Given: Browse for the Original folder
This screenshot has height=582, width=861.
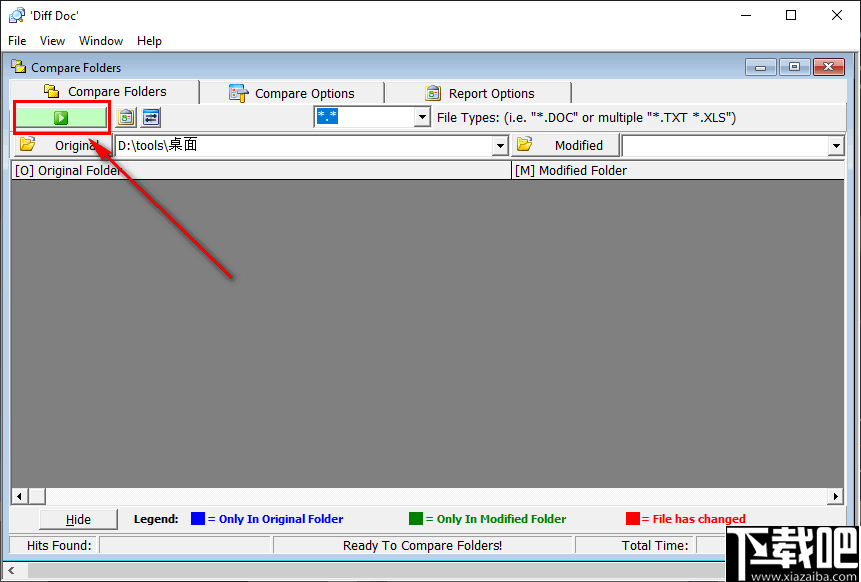Looking at the screenshot, I should [x=63, y=145].
